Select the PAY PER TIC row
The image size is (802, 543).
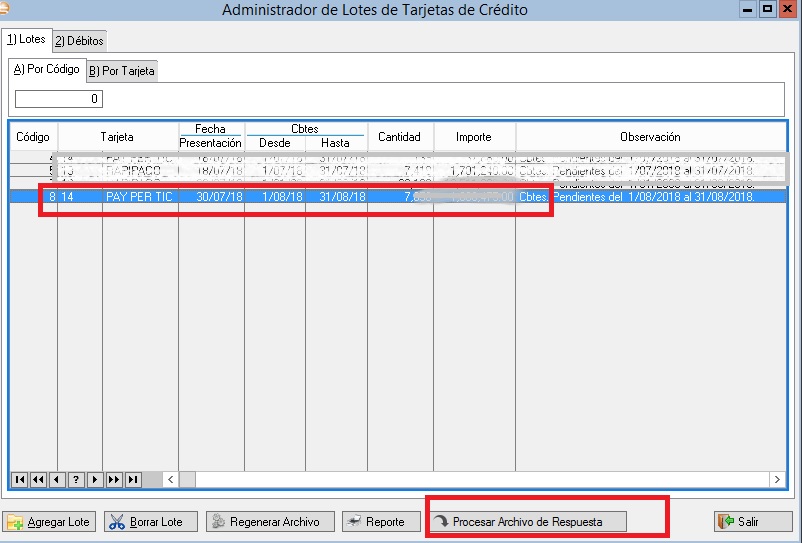coord(139,197)
